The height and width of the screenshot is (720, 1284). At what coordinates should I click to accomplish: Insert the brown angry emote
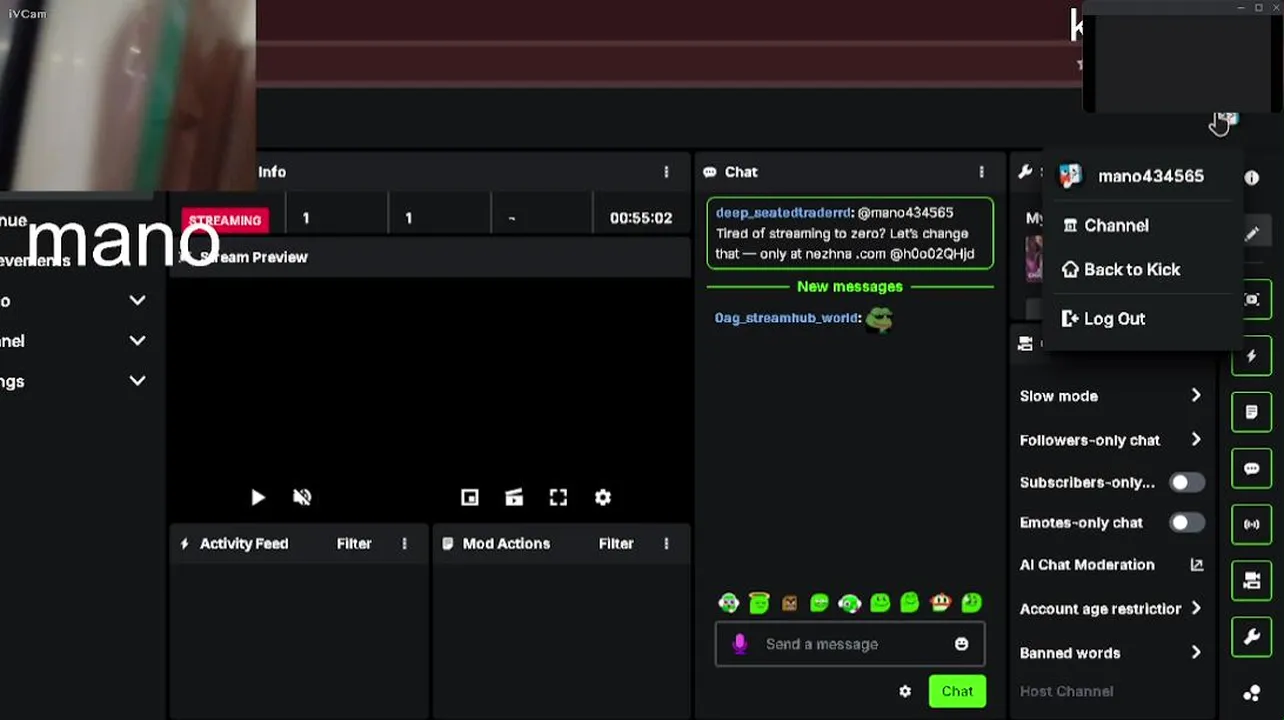[x=789, y=603]
